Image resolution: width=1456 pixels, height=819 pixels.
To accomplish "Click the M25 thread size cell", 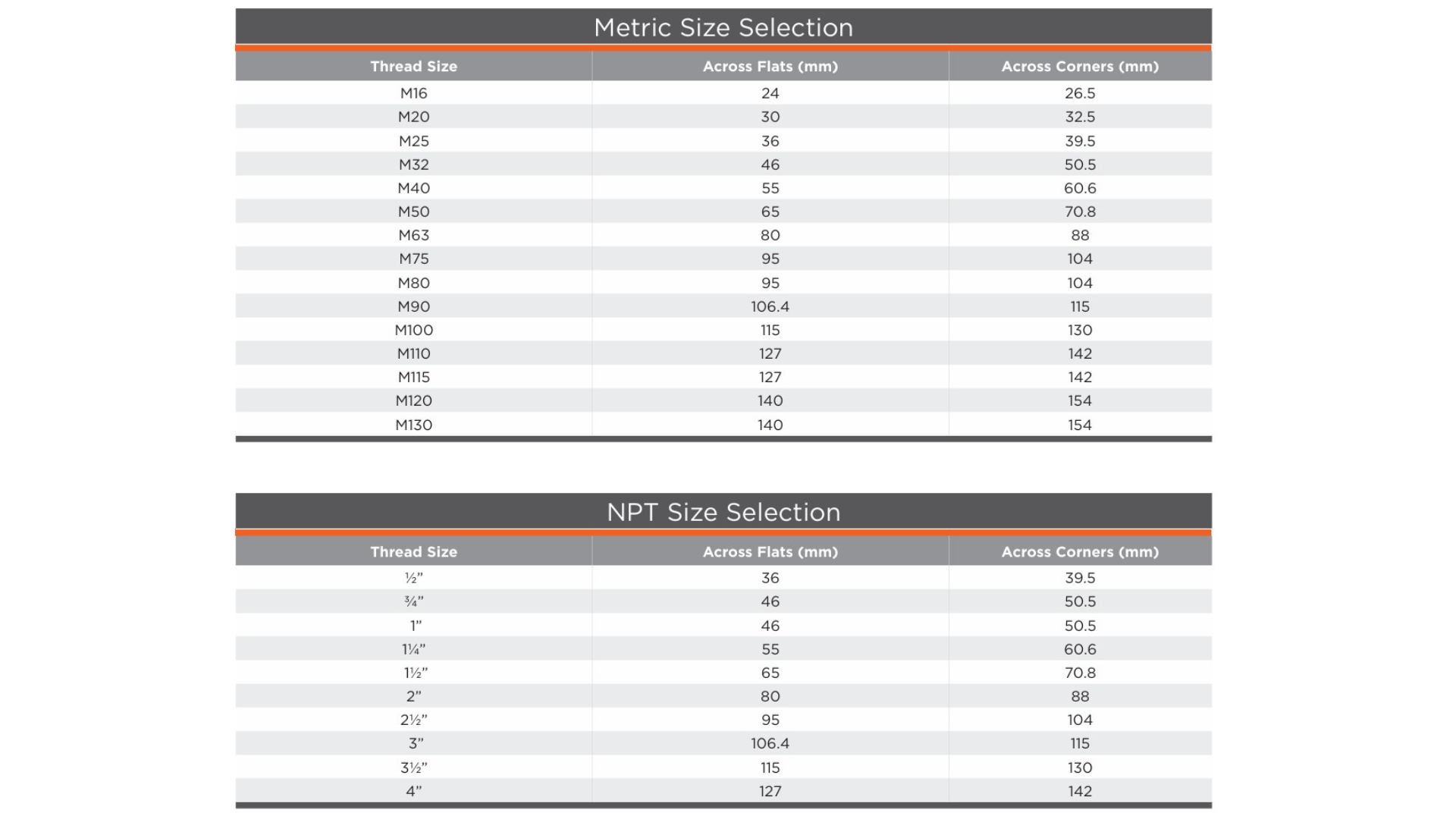I will coord(413,141).
